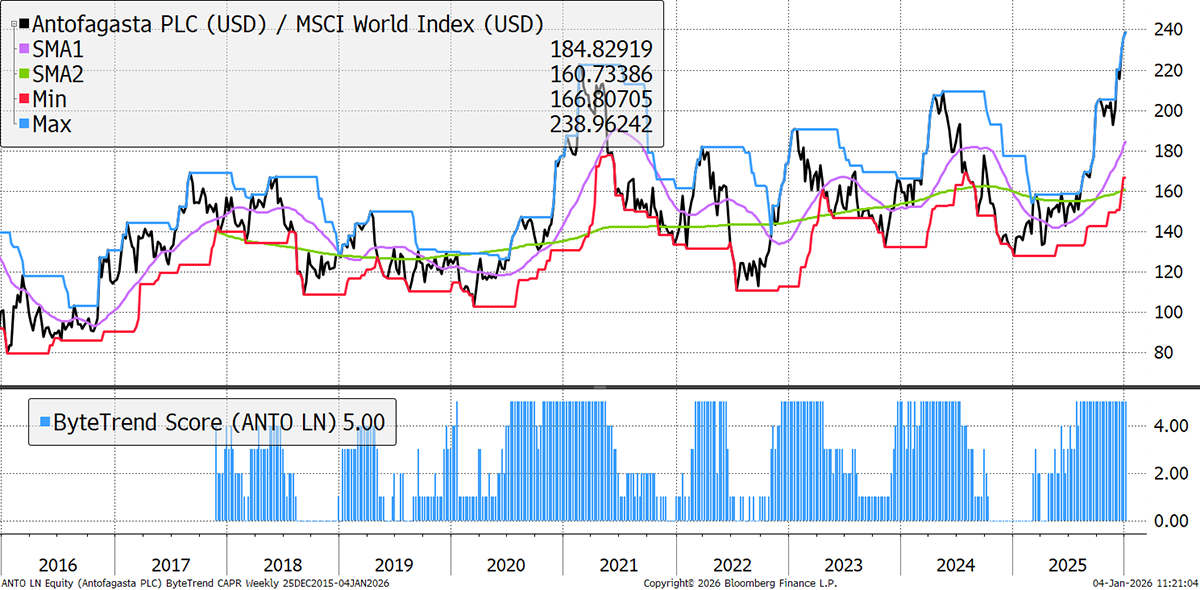This screenshot has height=590, width=1200.
Task: Click the black Antofagasta series swatch
Action: pyautogui.click(x=24, y=22)
